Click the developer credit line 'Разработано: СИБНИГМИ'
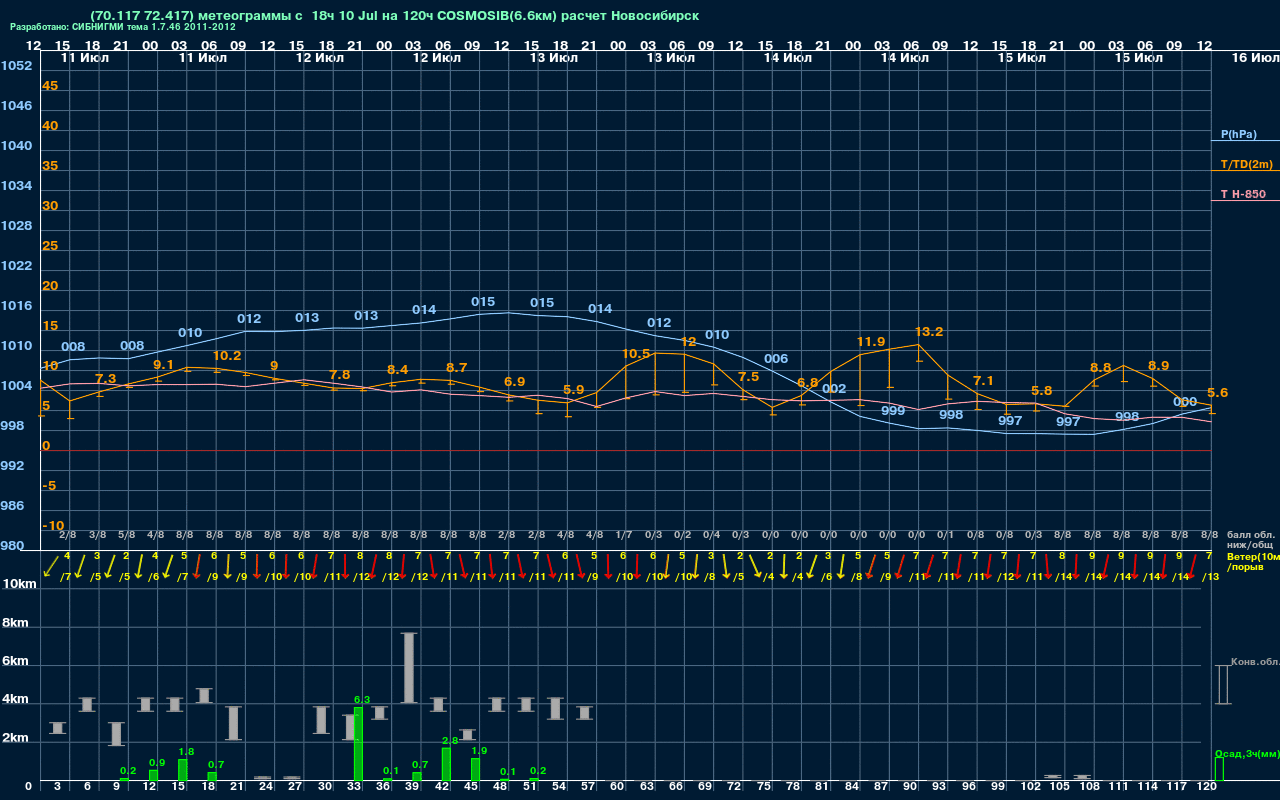This screenshot has width=1280, height=800. [123, 27]
